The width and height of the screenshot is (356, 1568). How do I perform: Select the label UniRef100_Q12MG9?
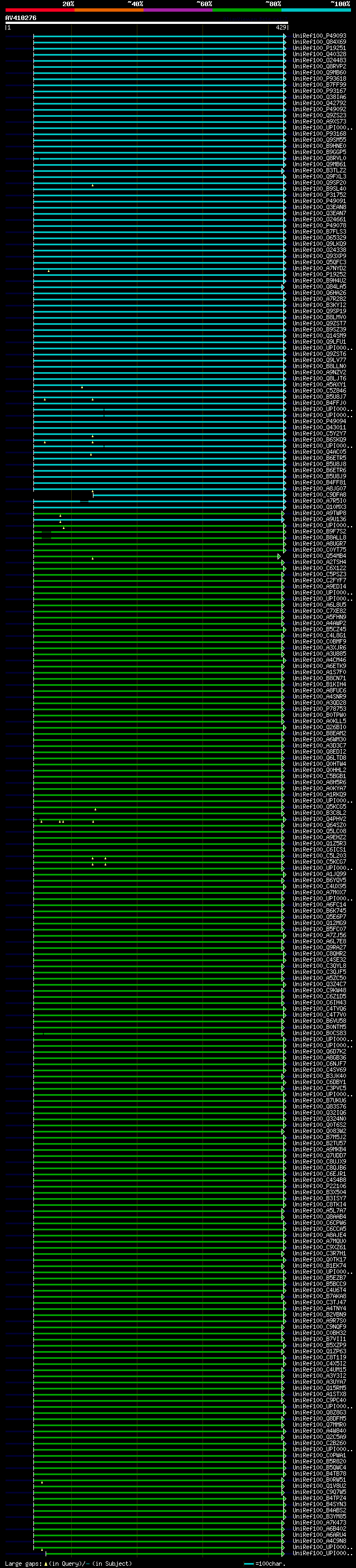(319, 923)
